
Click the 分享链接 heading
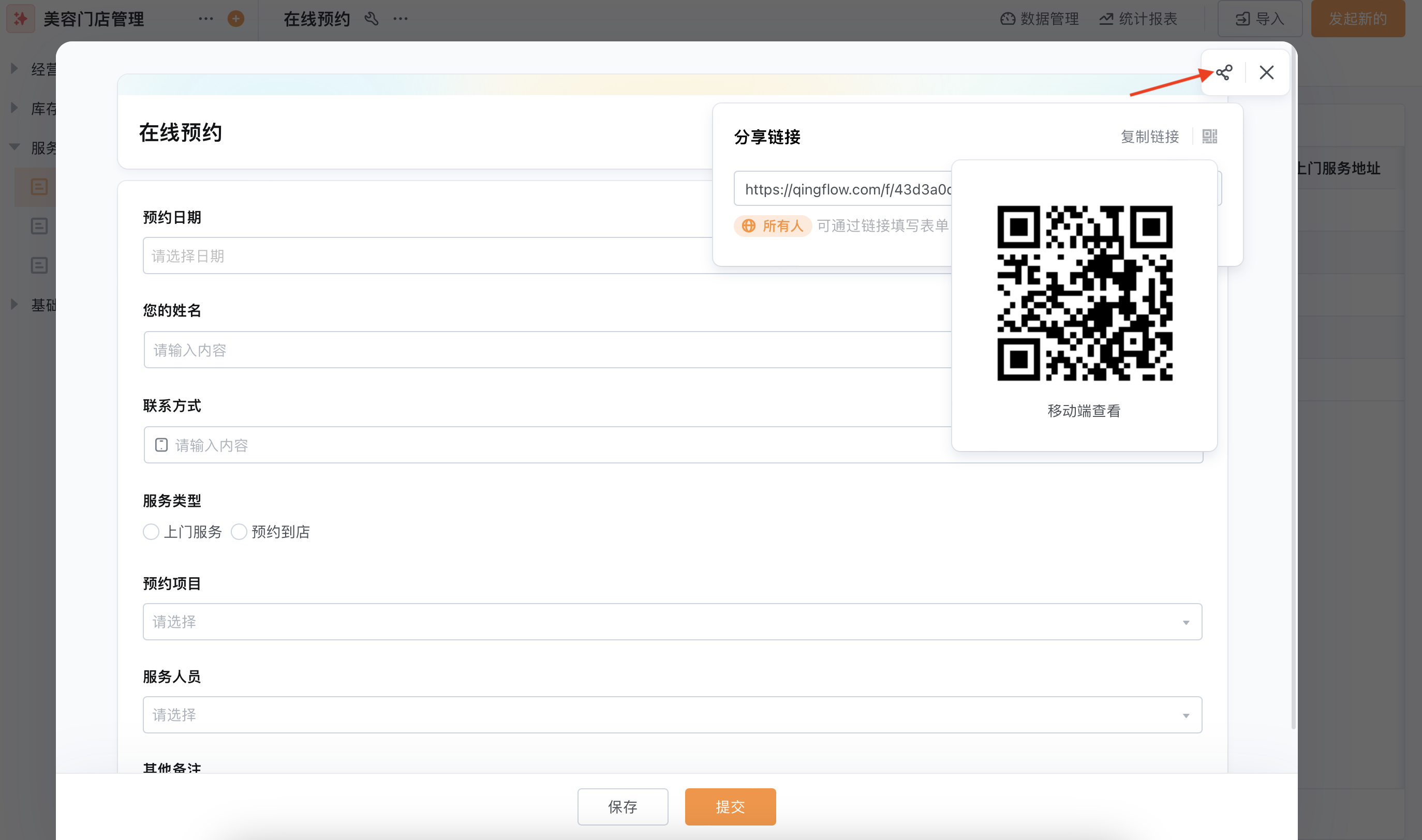[x=767, y=137]
